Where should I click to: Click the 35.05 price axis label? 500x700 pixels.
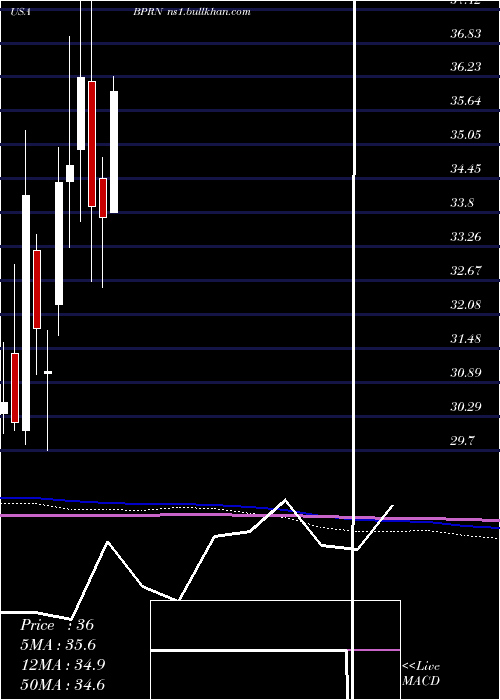[x=466, y=134]
